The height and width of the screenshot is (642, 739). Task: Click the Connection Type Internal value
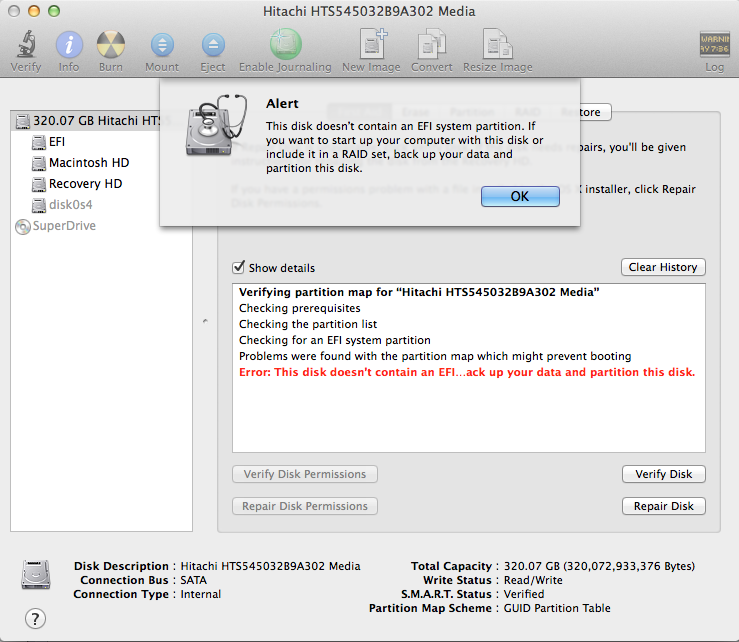[201, 594]
